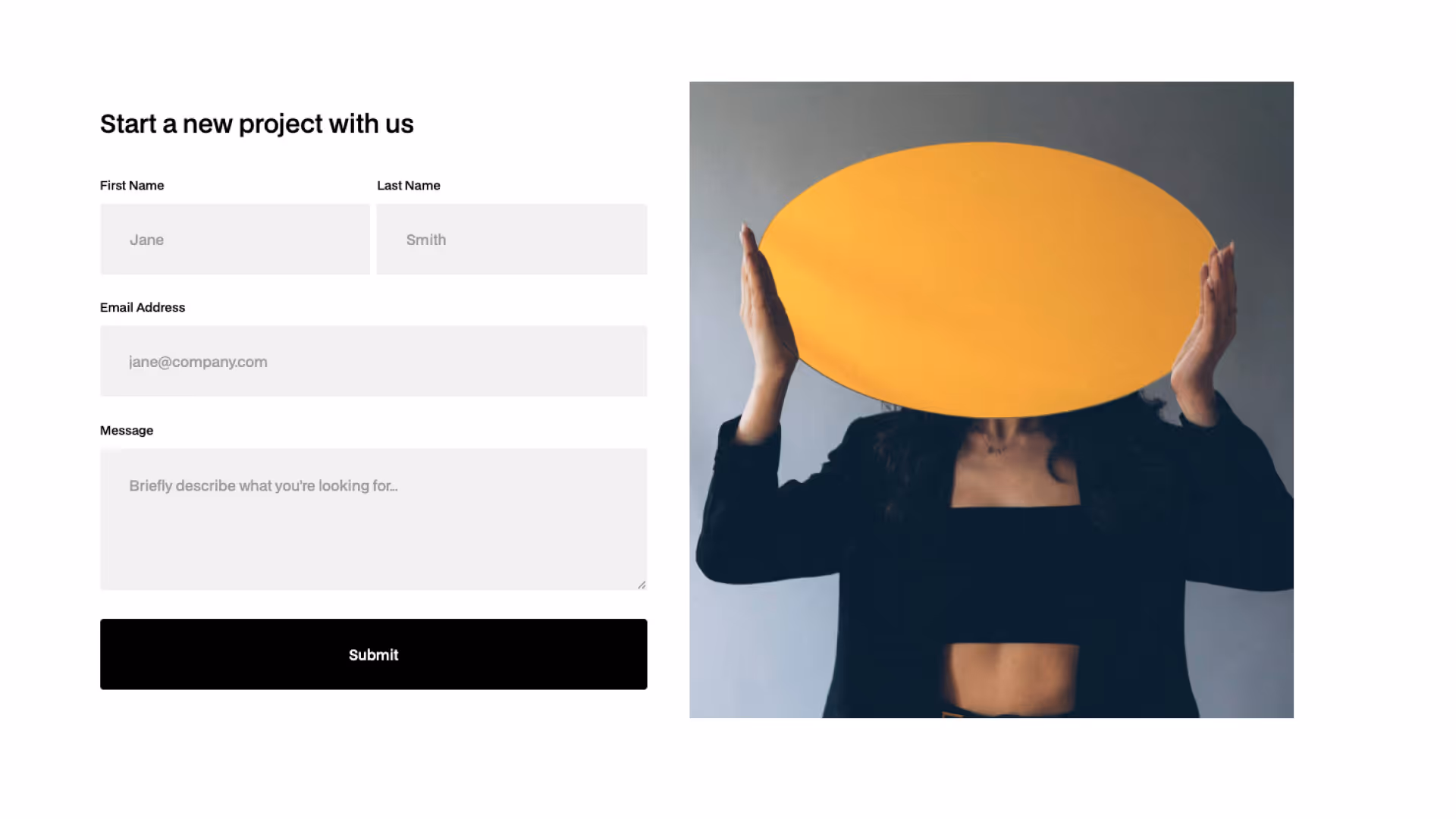Click the First Name input field
1456x819 pixels.
click(x=235, y=239)
